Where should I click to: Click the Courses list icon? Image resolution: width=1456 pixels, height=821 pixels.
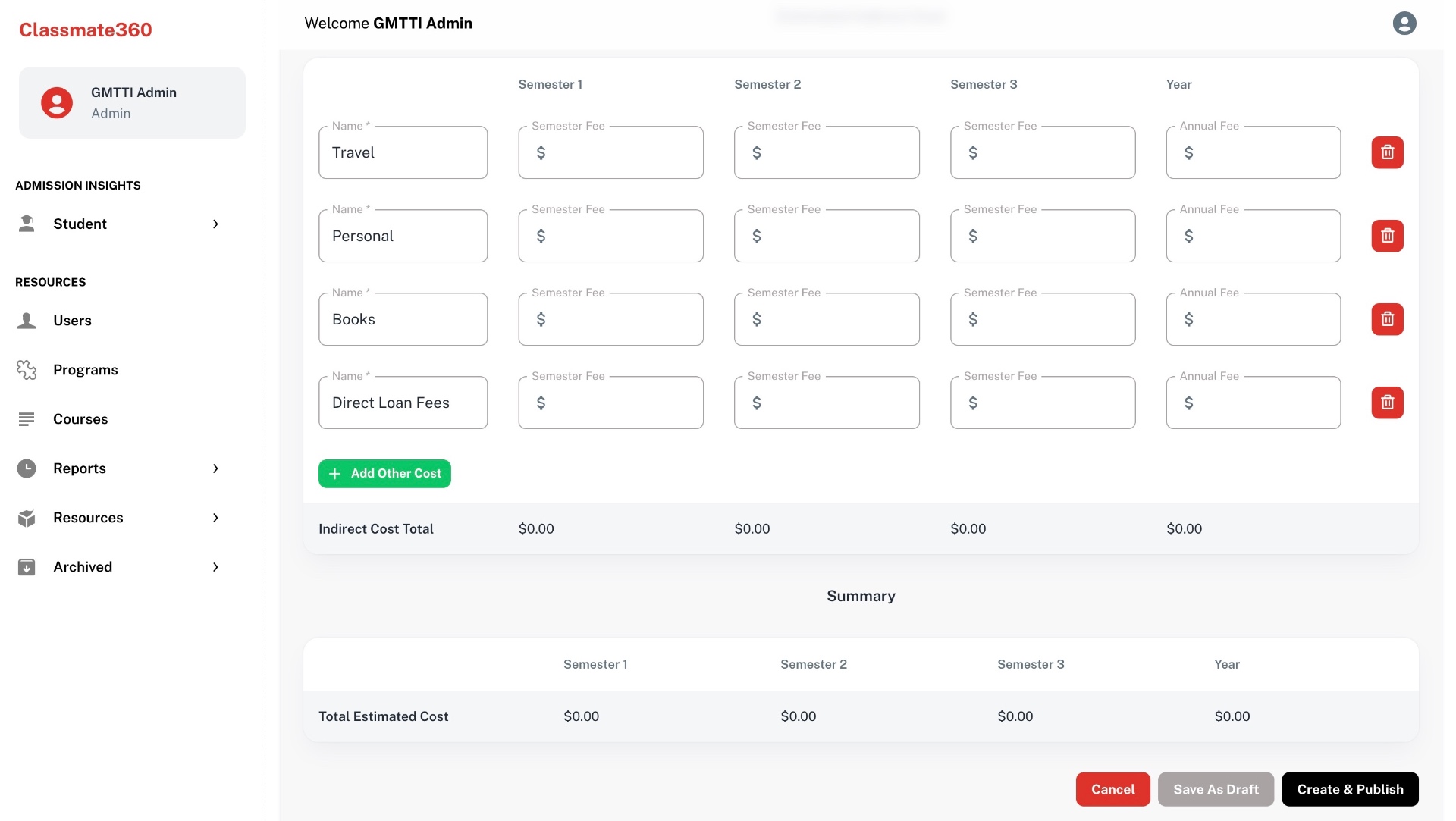click(x=27, y=419)
